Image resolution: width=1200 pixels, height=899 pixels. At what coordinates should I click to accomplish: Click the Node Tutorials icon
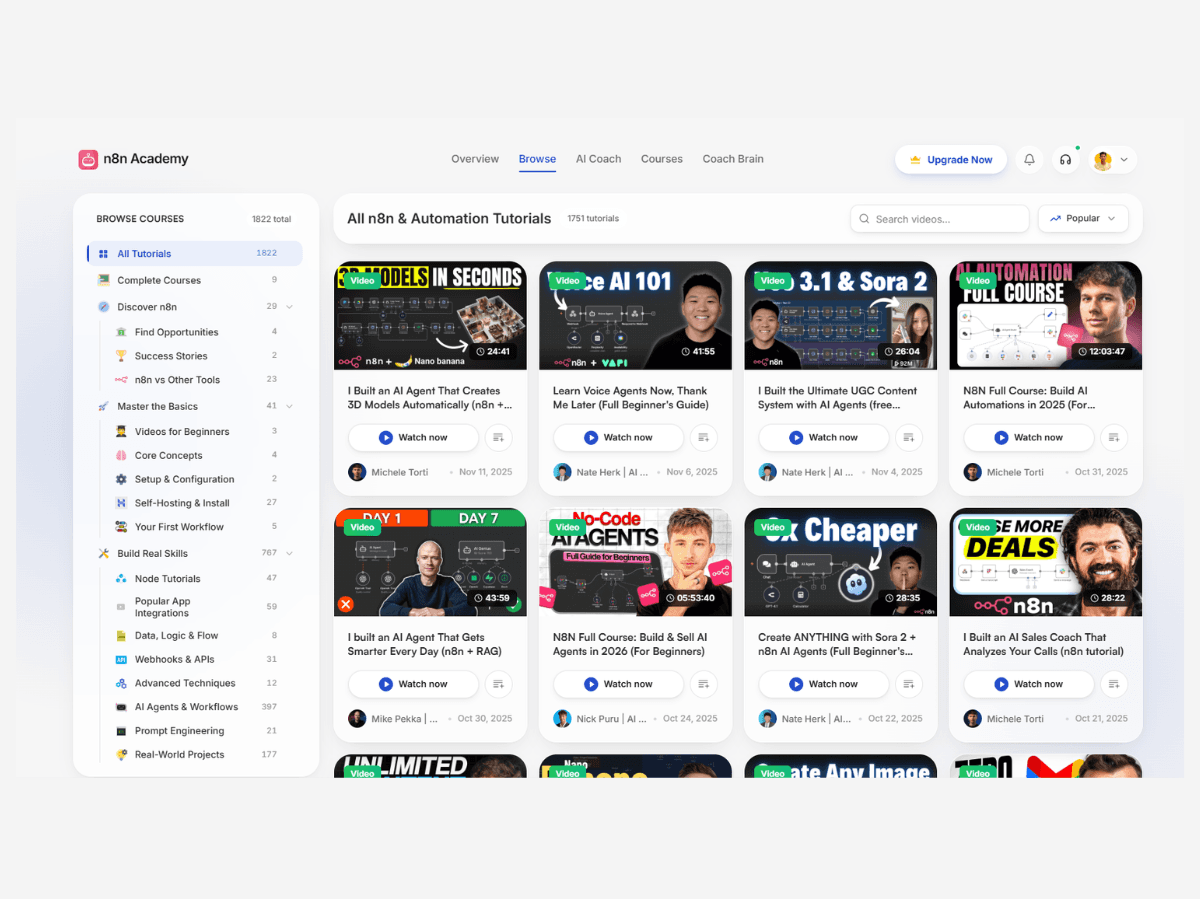[x=121, y=578]
